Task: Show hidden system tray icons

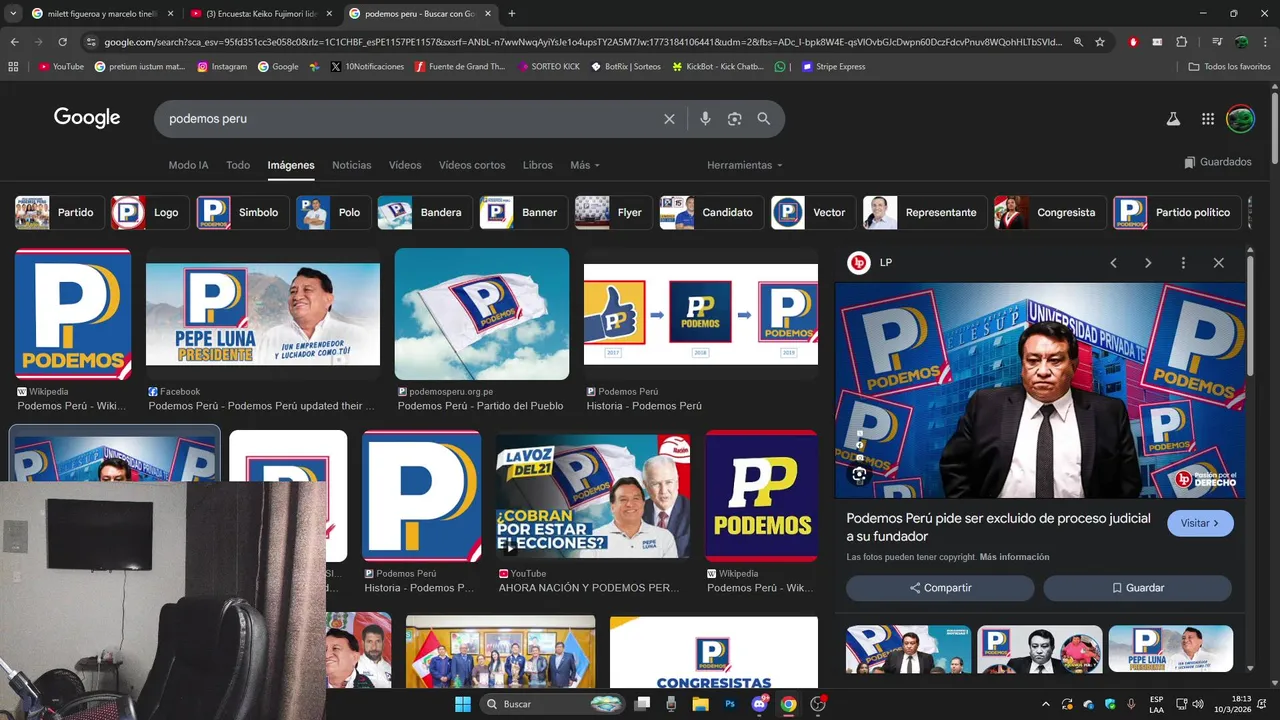Action: (x=1046, y=704)
